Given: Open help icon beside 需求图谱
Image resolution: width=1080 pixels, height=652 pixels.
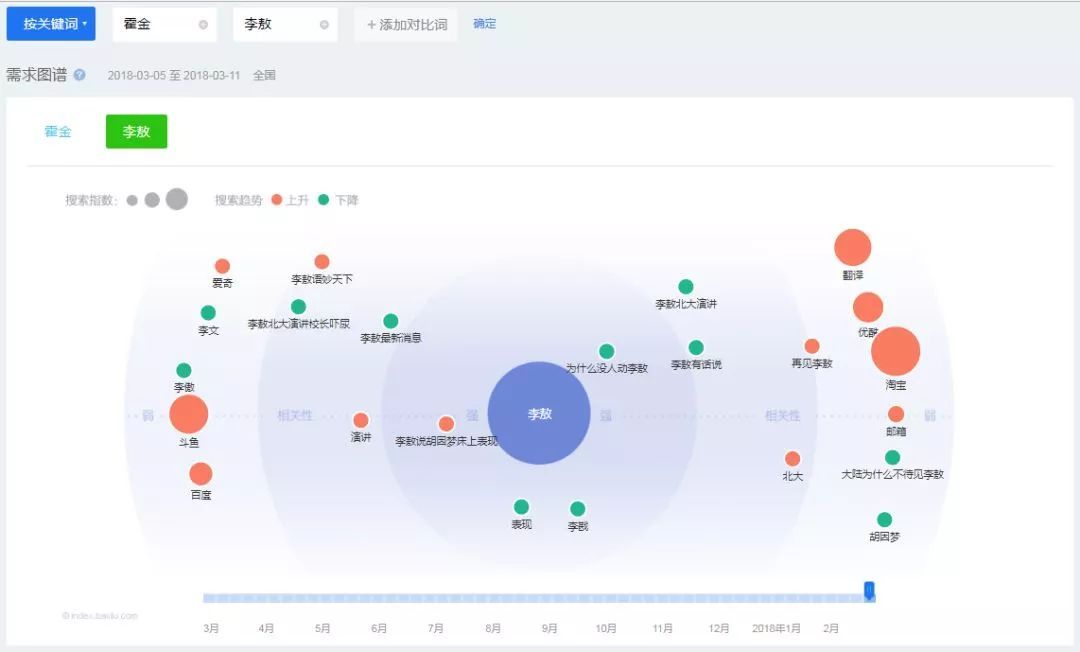Looking at the screenshot, I should click(x=80, y=75).
